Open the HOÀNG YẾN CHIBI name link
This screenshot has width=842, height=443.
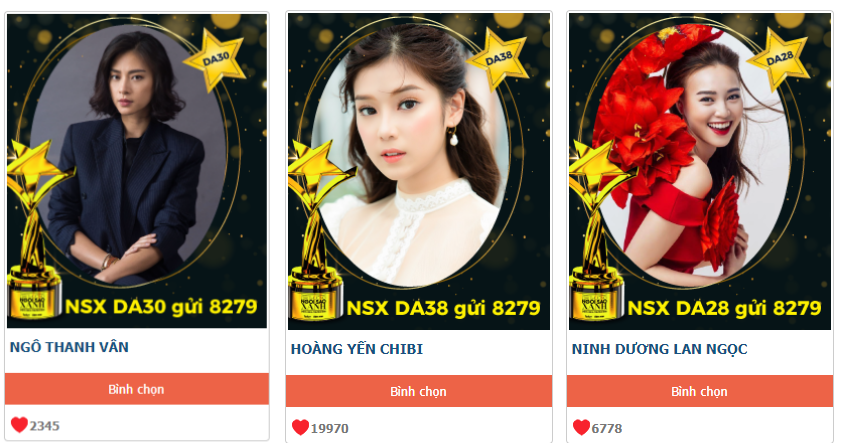click(x=357, y=349)
